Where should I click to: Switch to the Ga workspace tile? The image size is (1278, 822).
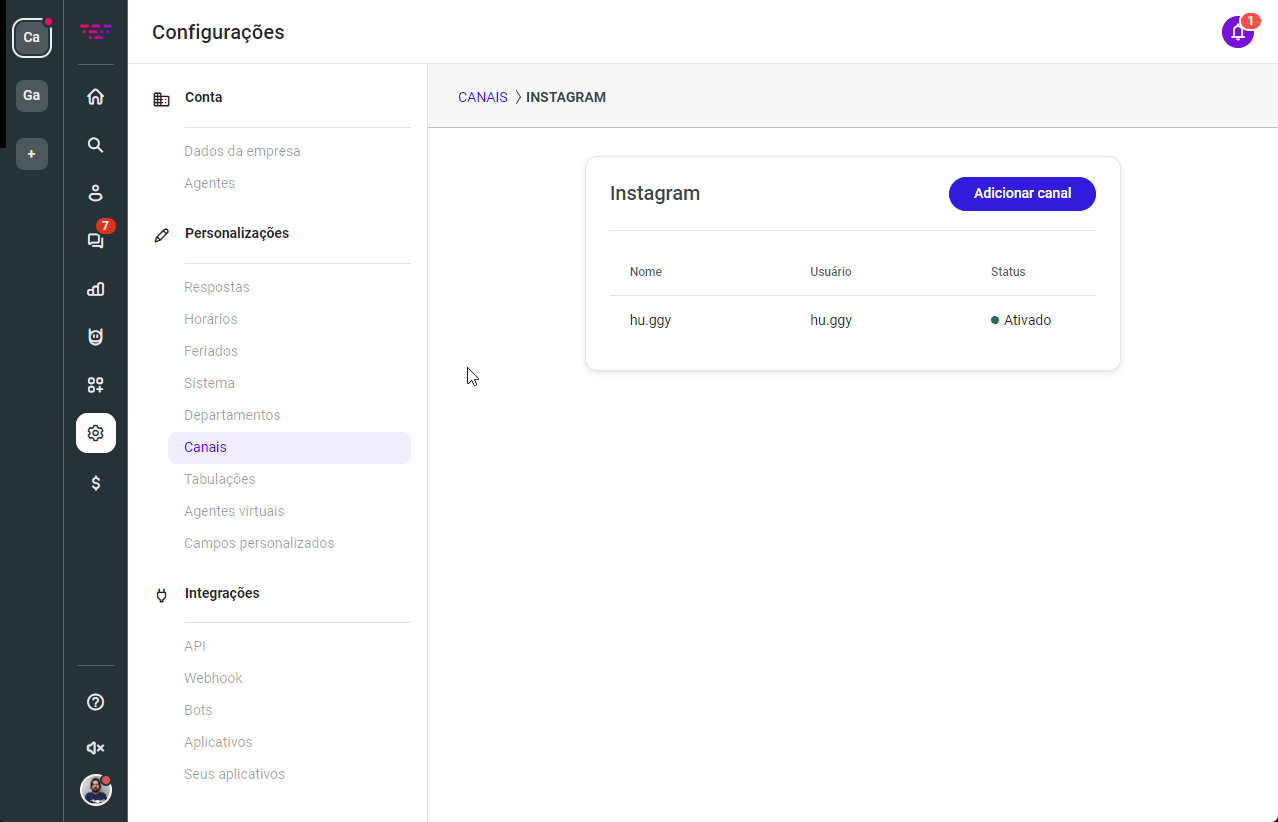(32, 95)
